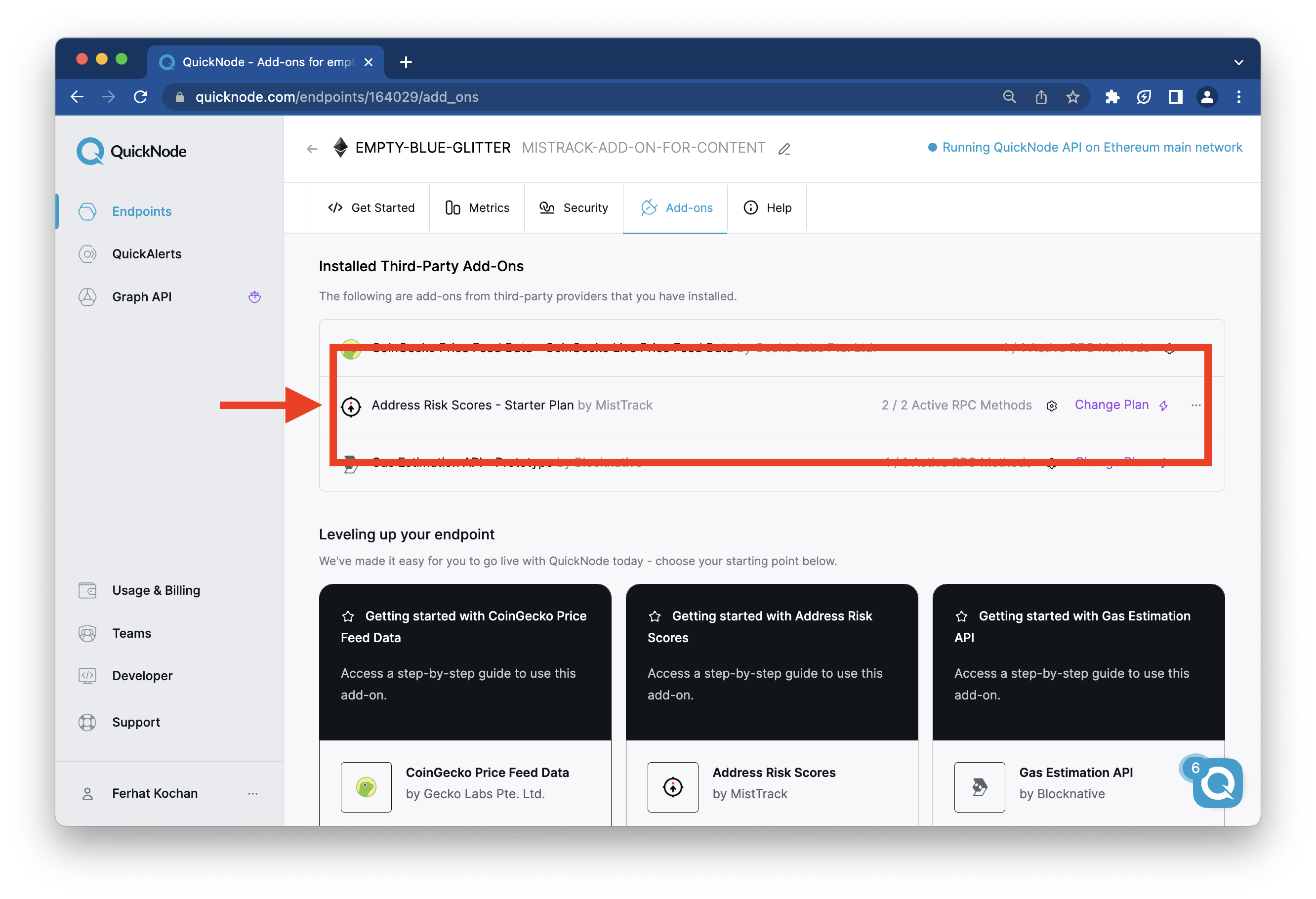Click the Ferhat Kochan user profile
This screenshot has height=899, width=1316.
point(154,793)
